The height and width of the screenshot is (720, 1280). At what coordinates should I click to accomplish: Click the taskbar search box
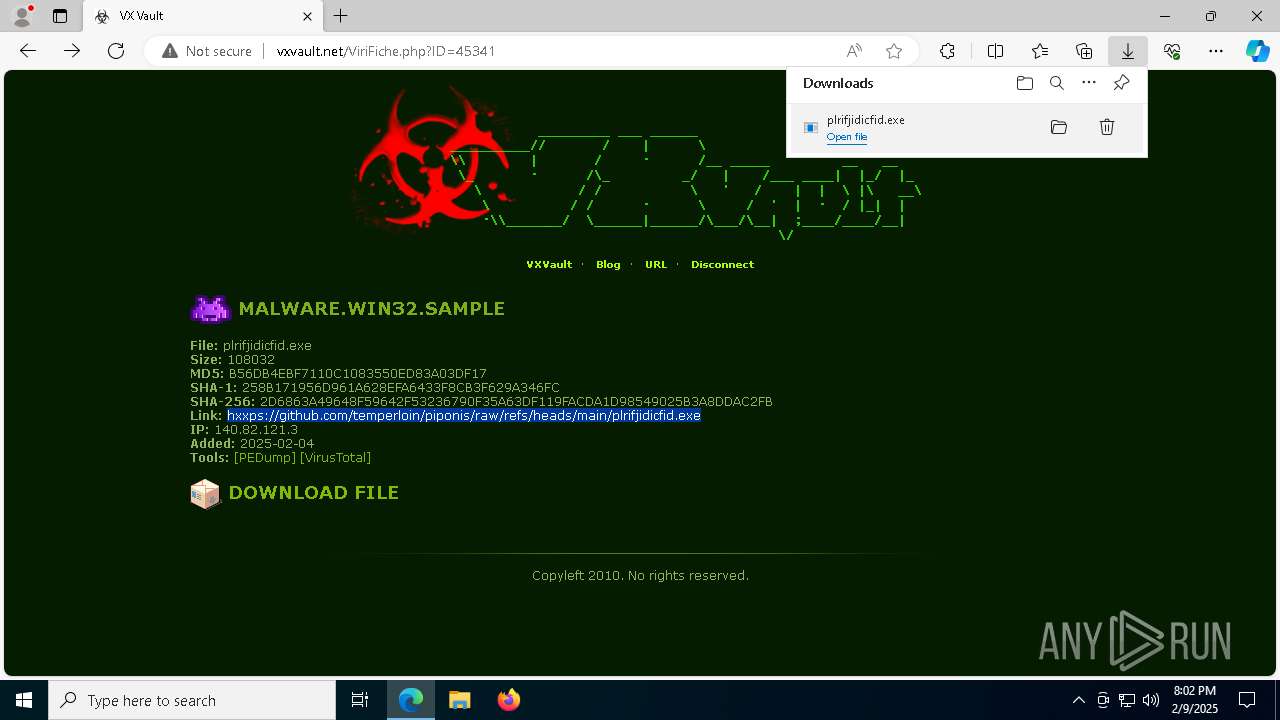pyautogui.click(x=192, y=700)
